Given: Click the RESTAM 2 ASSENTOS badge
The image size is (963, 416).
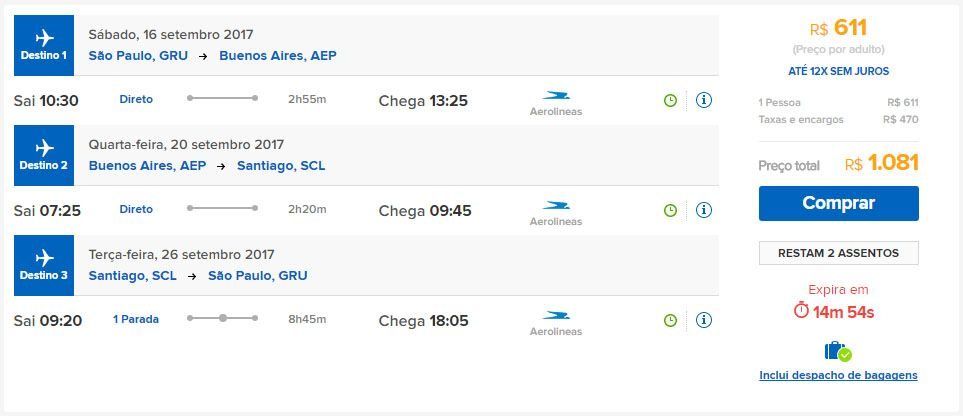Looking at the screenshot, I should (838, 253).
